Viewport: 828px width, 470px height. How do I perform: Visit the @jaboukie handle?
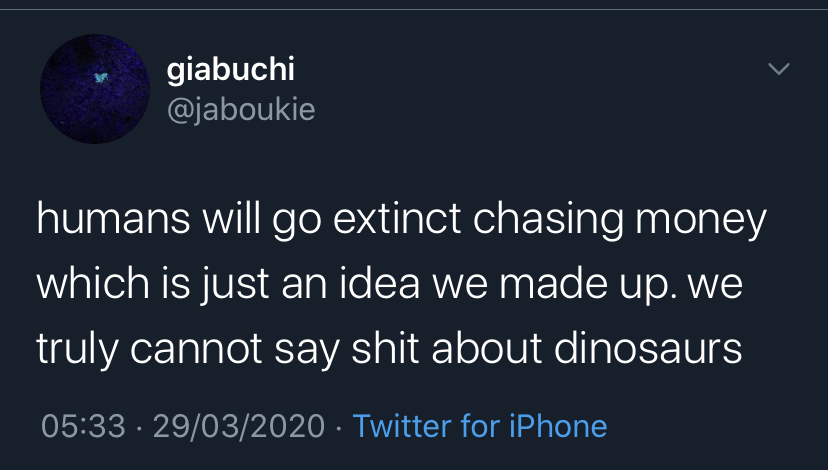point(241,110)
